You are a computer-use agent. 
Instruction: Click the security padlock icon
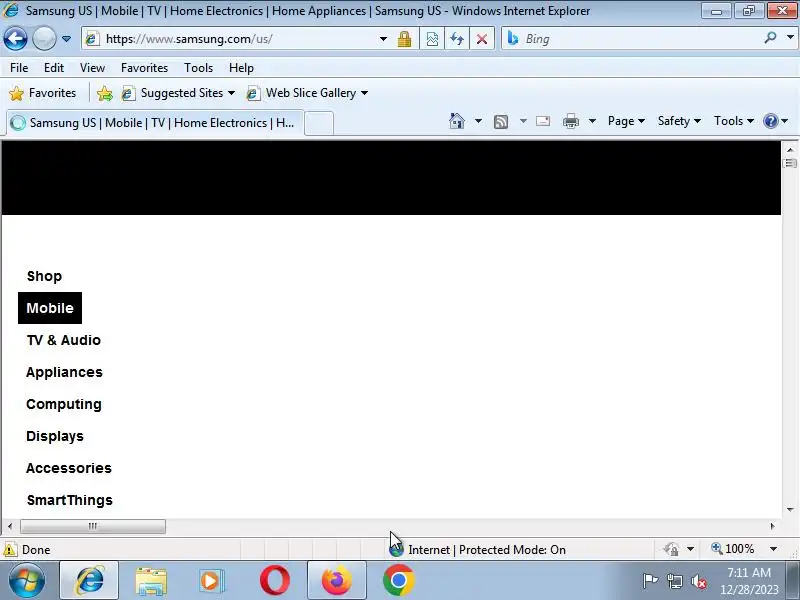coord(405,39)
